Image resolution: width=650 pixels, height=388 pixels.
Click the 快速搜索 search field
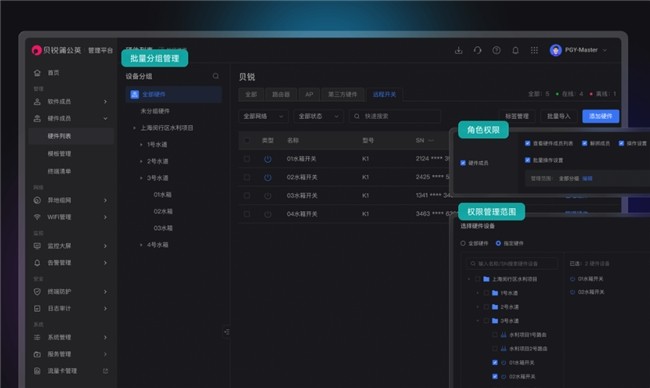click(395, 116)
